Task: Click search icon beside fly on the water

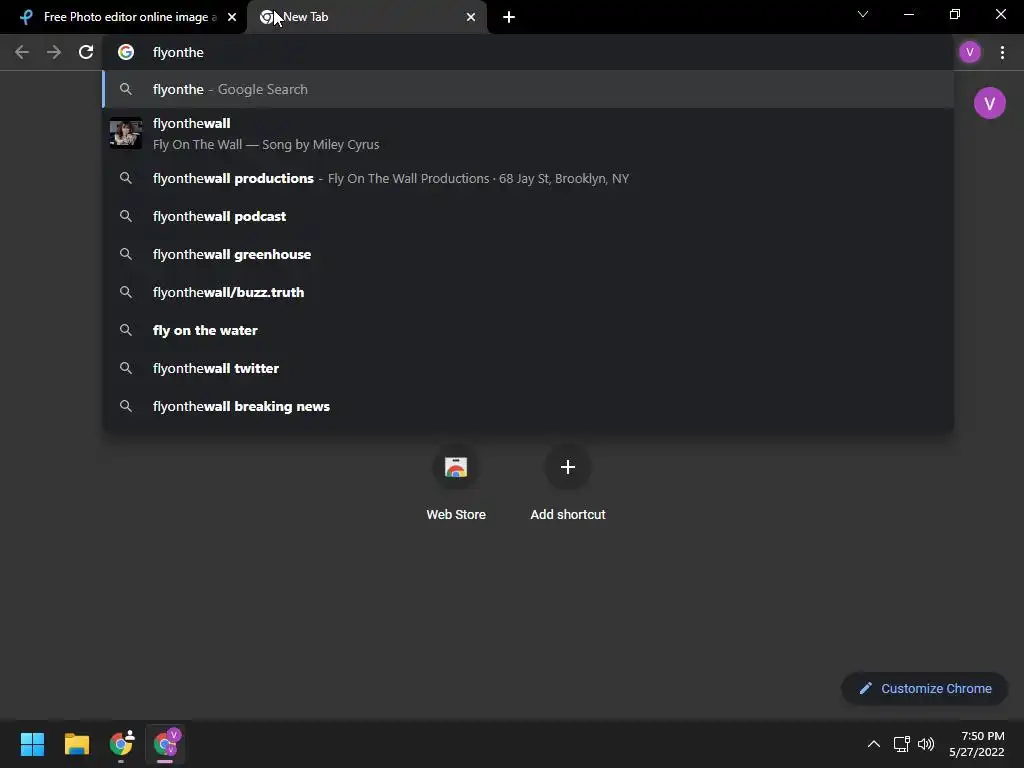Action: pos(126,330)
